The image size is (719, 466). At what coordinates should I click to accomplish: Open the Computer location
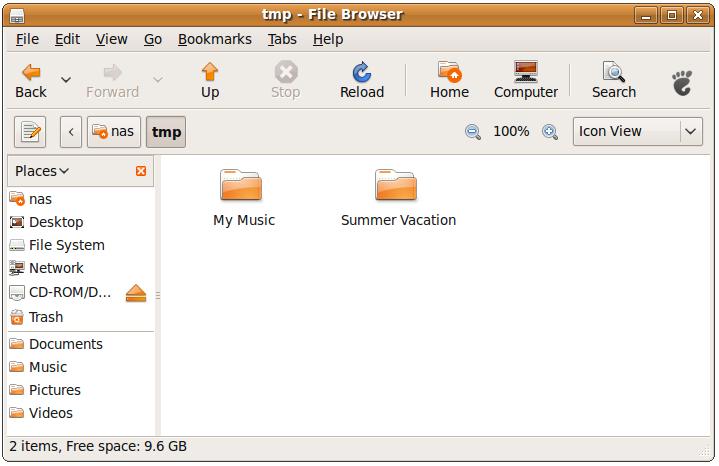[x=526, y=81]
